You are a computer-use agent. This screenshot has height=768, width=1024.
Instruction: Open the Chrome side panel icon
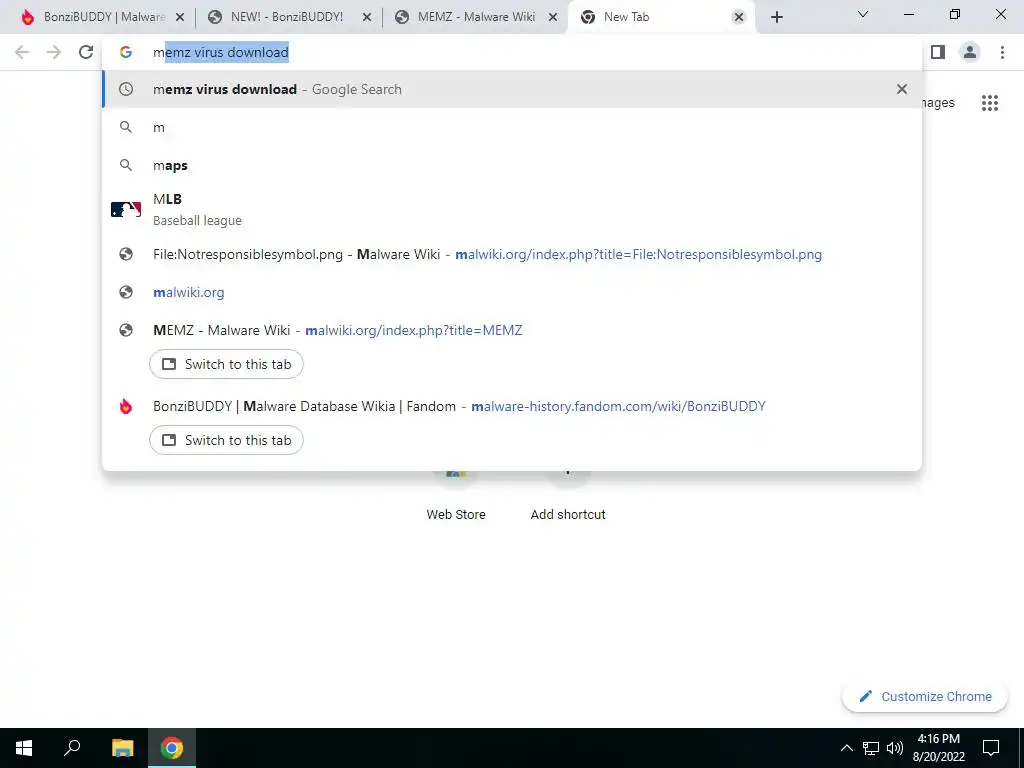(938, 52)
